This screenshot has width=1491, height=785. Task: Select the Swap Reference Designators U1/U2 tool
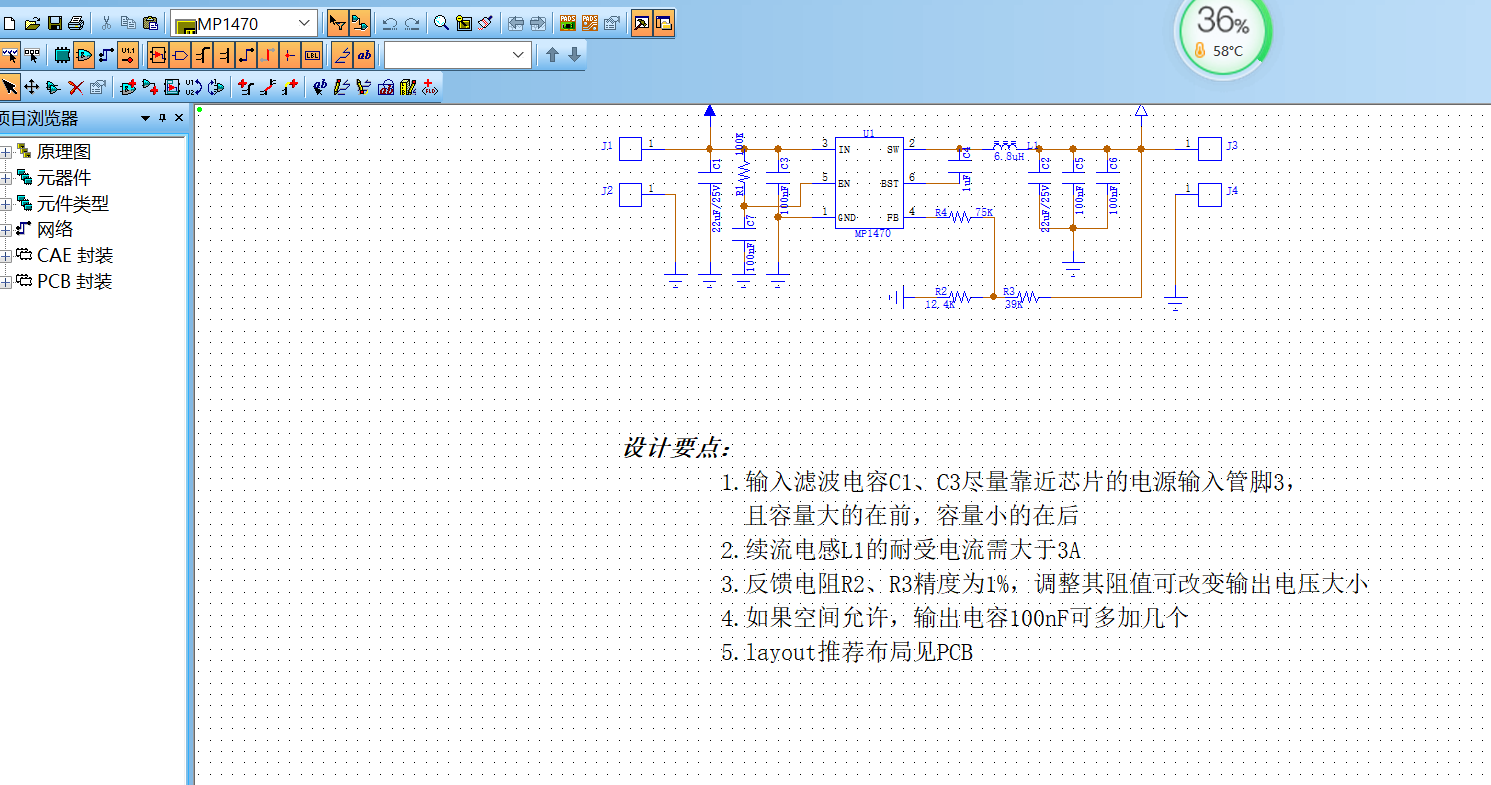193,87
